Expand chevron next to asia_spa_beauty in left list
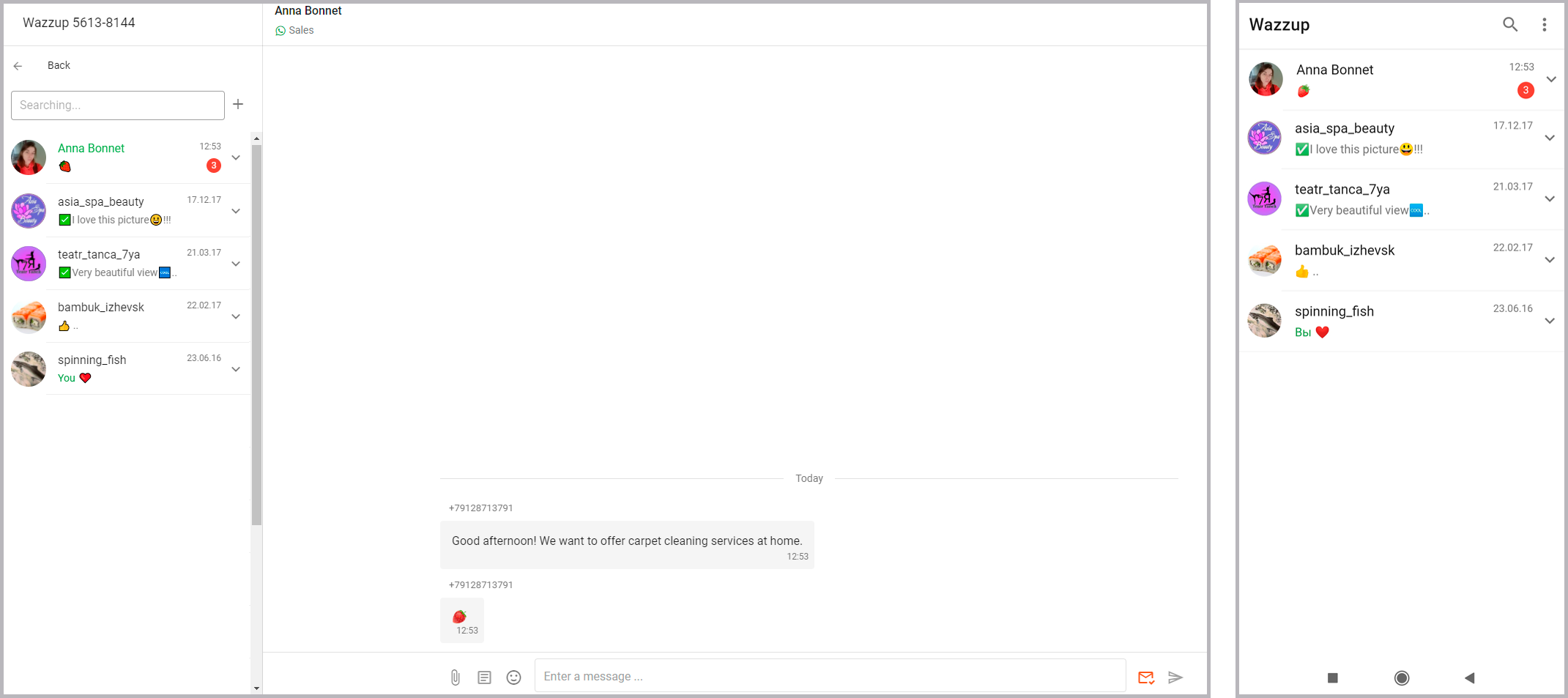Viewport: 1568px width, 698px height. 236,211
